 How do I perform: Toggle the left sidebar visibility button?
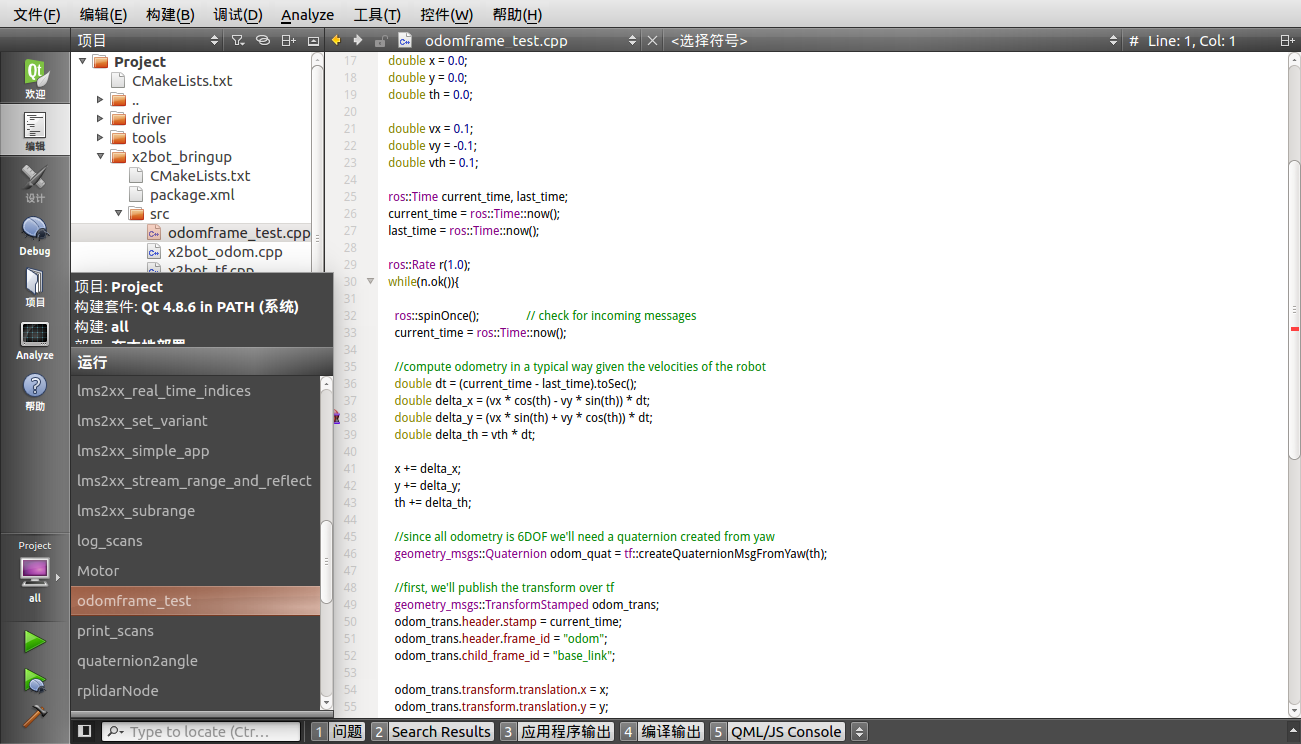point(85,731)
